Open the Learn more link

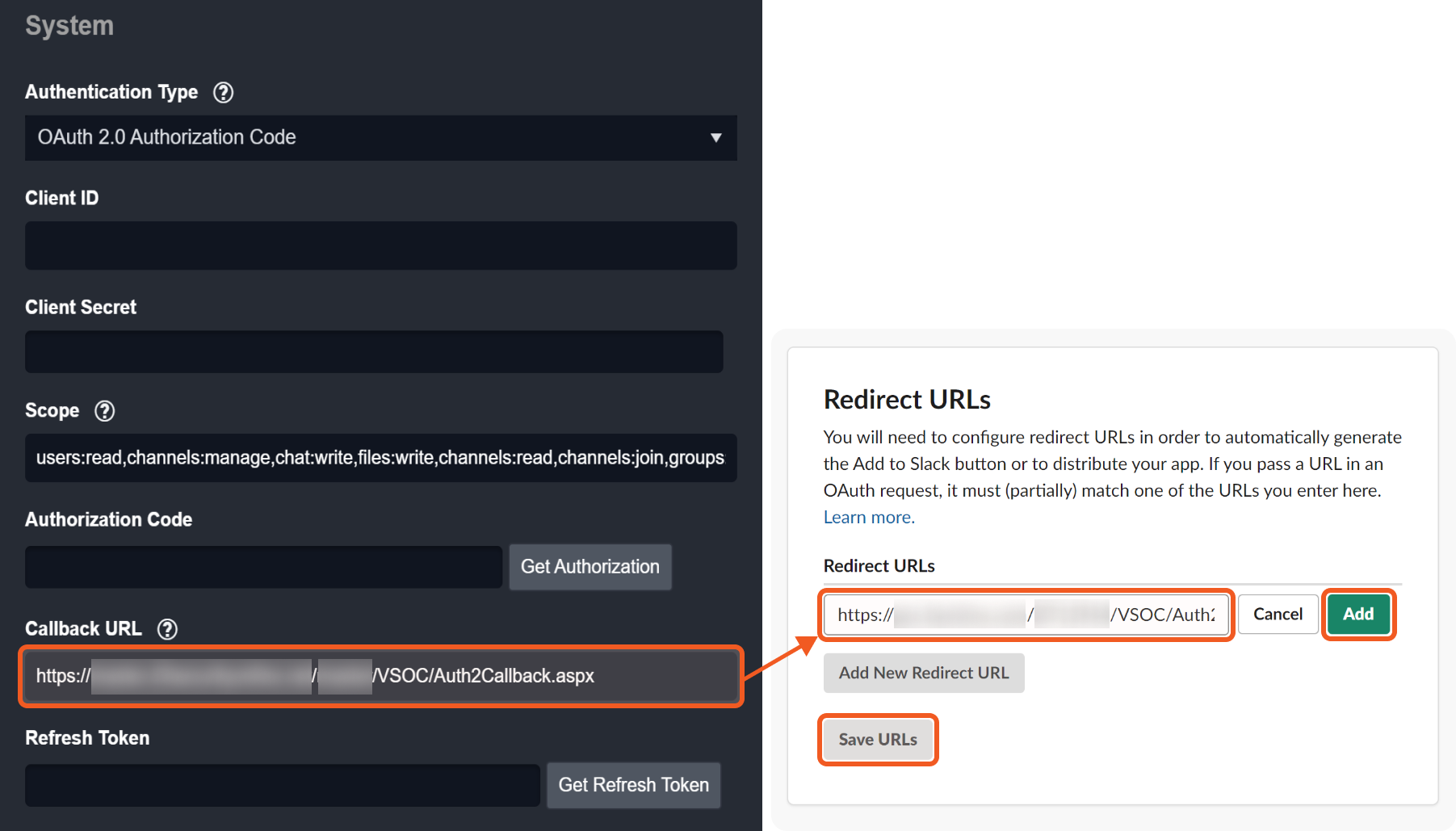(869, 518)
